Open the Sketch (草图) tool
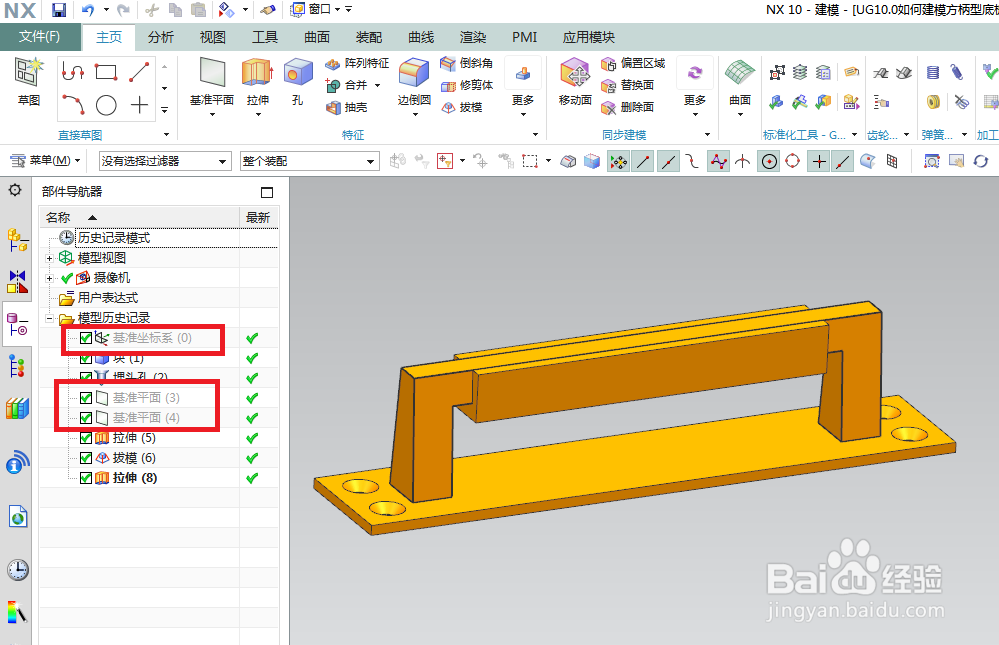 (x=29, y=82)
